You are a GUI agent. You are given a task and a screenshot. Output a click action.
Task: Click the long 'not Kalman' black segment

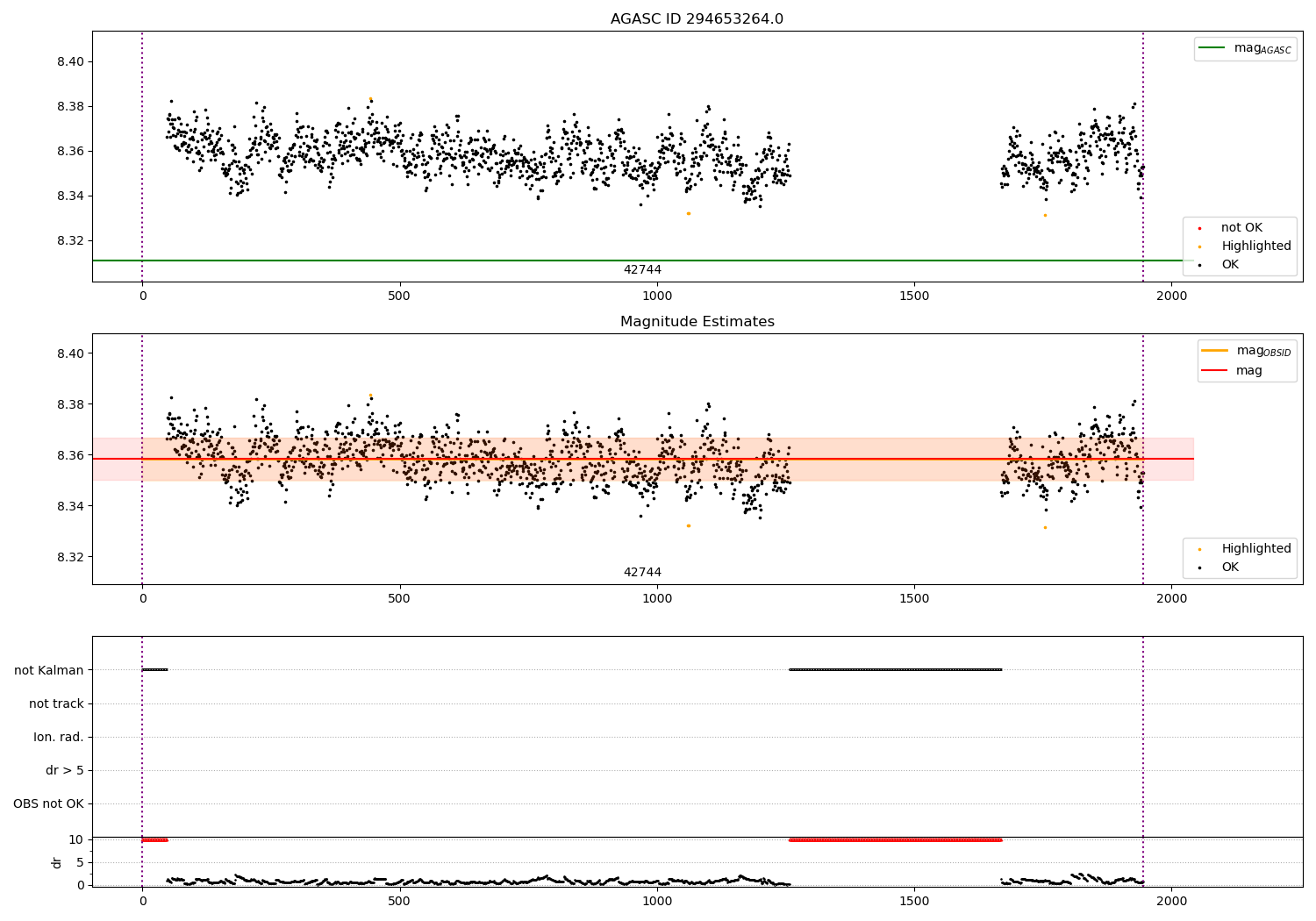895,670
